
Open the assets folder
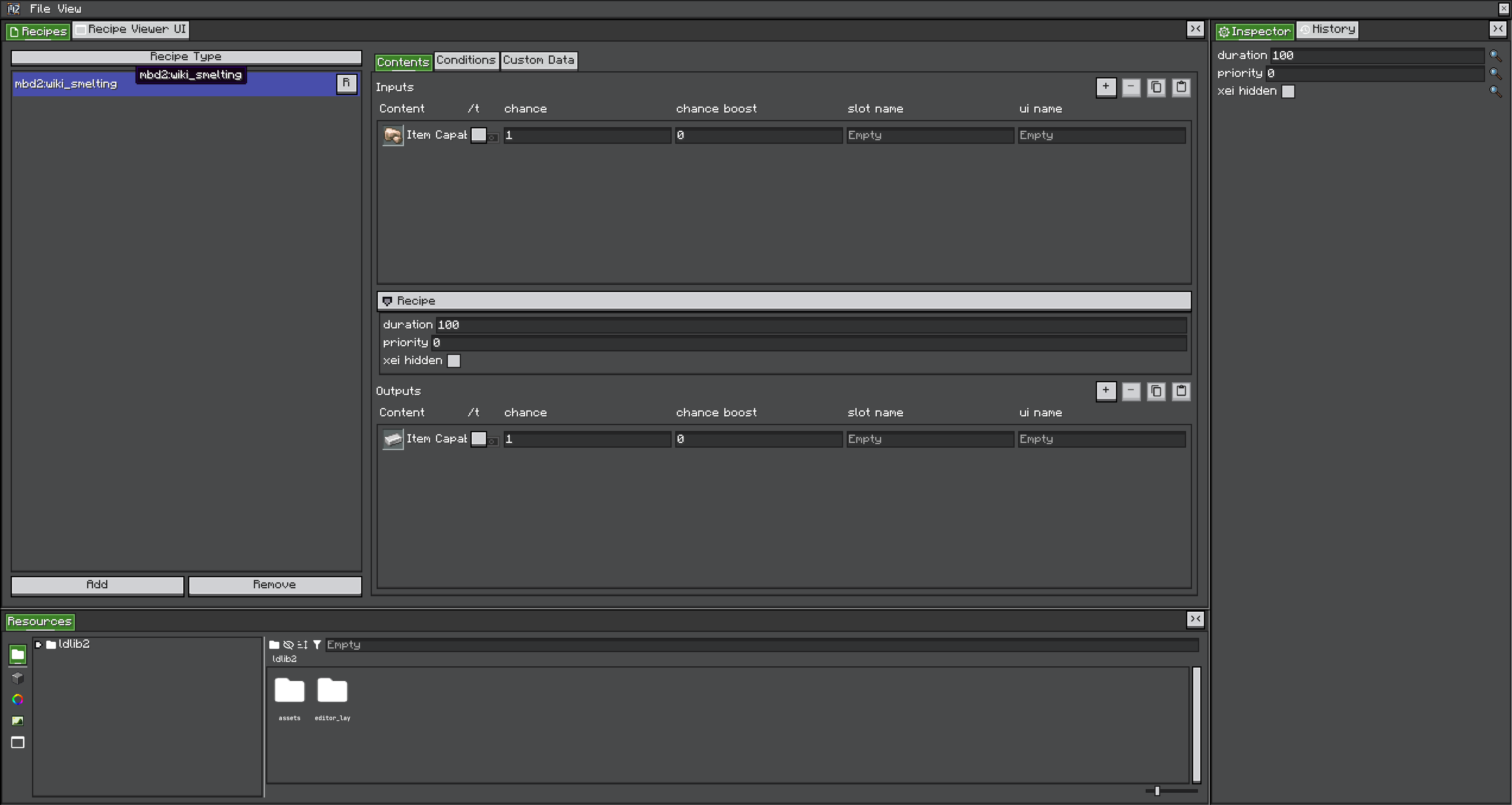coord(289,699)
